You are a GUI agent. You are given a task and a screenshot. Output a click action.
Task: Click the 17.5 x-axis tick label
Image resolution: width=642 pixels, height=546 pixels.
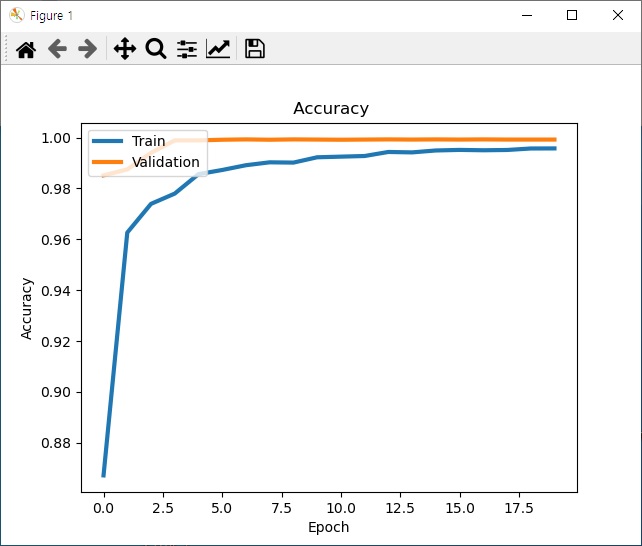[519, 508]
